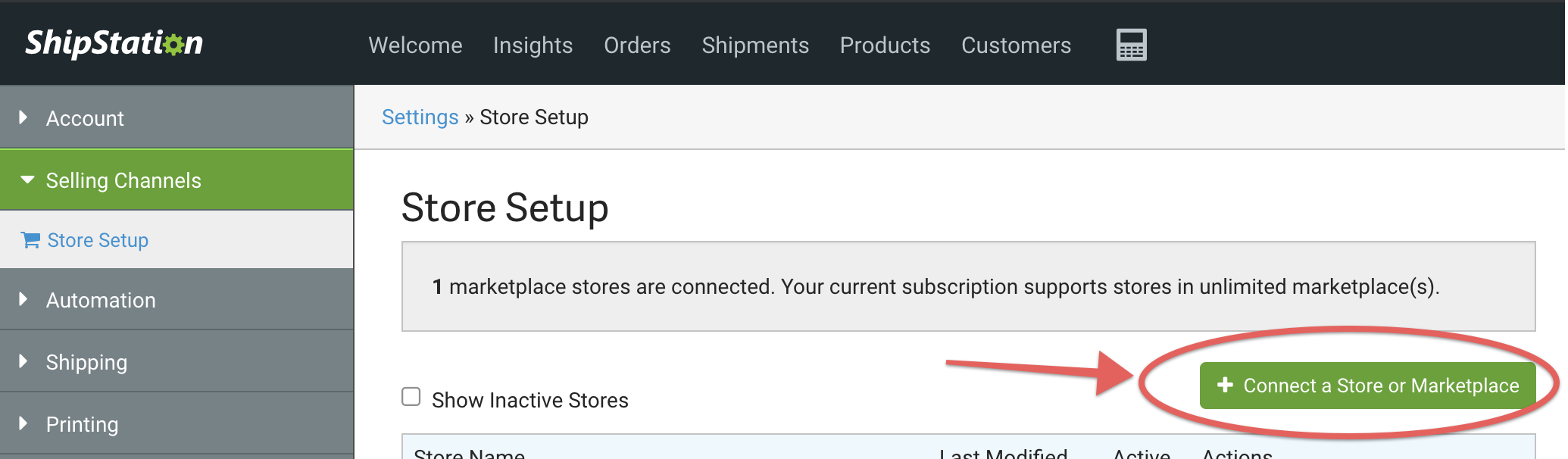Go to the Insights tab
The image size is (1568, 459).
coord(533,45)
